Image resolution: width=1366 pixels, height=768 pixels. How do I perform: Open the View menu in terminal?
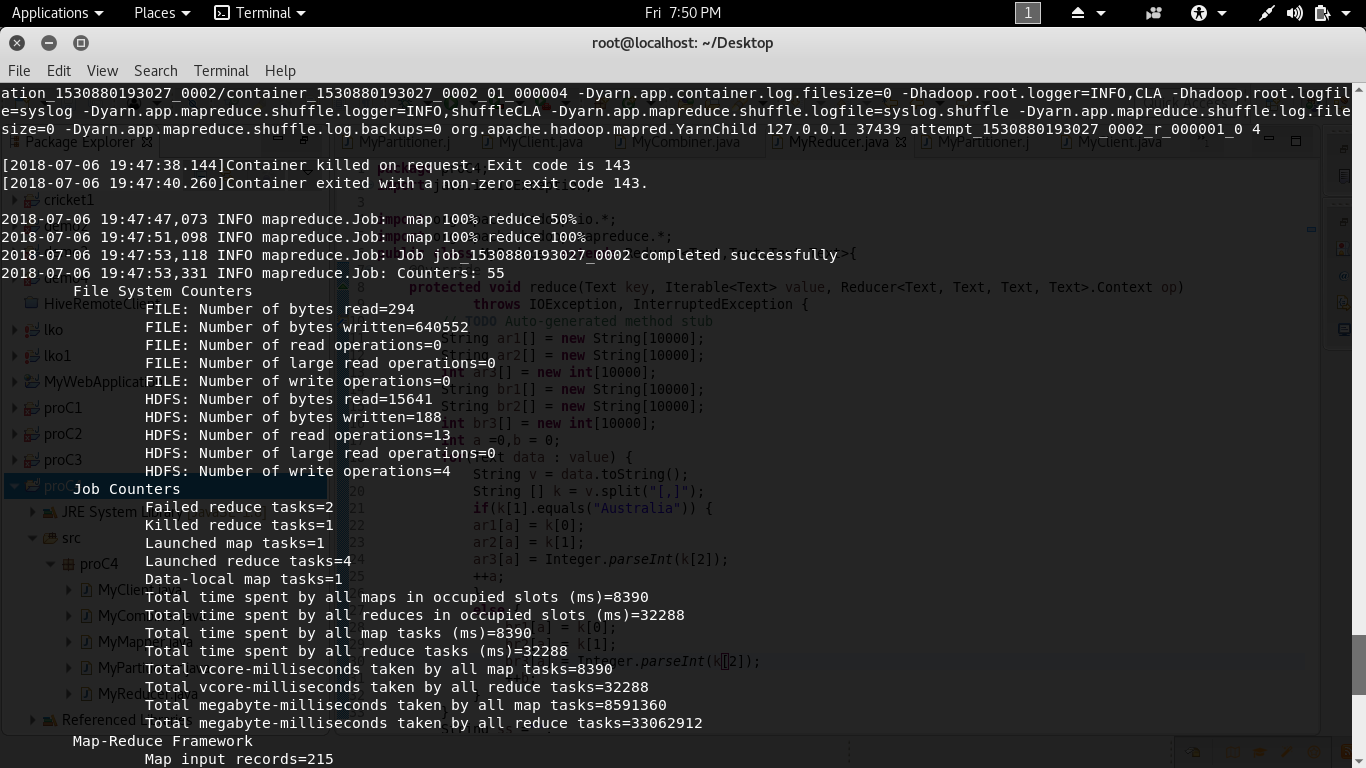pos(102,71)
